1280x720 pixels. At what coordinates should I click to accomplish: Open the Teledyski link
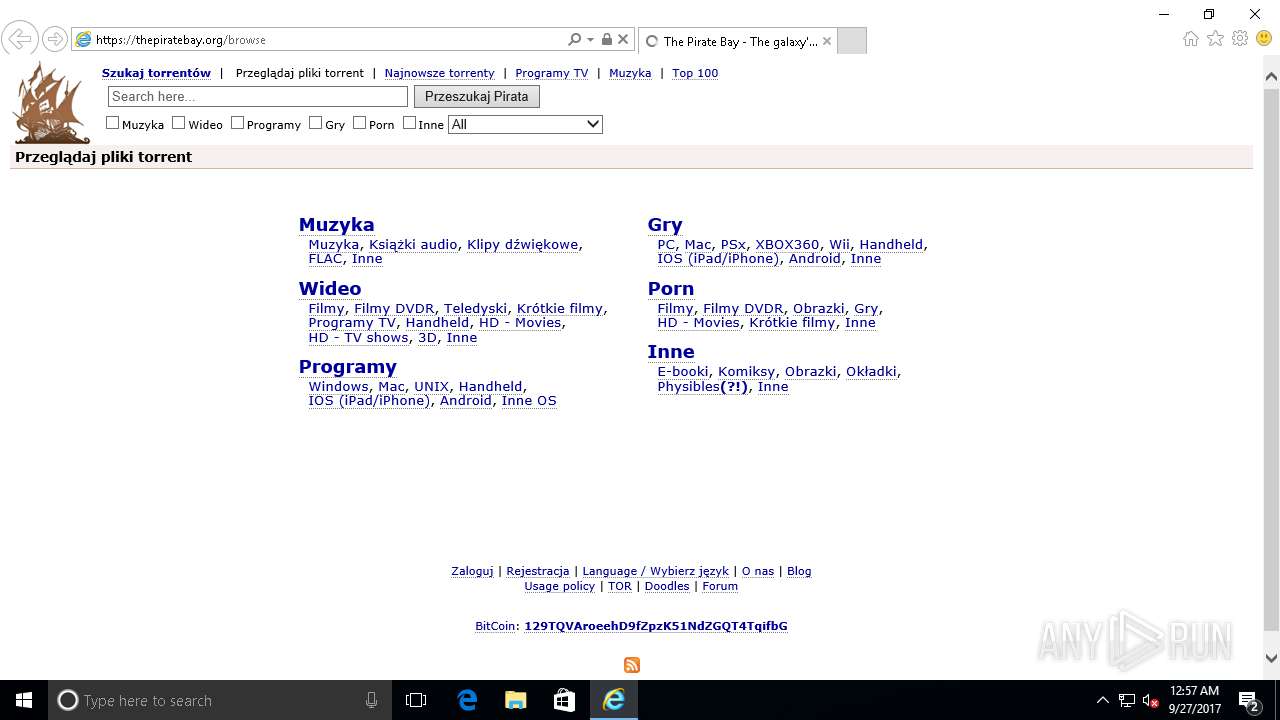[x=476, y=308]
